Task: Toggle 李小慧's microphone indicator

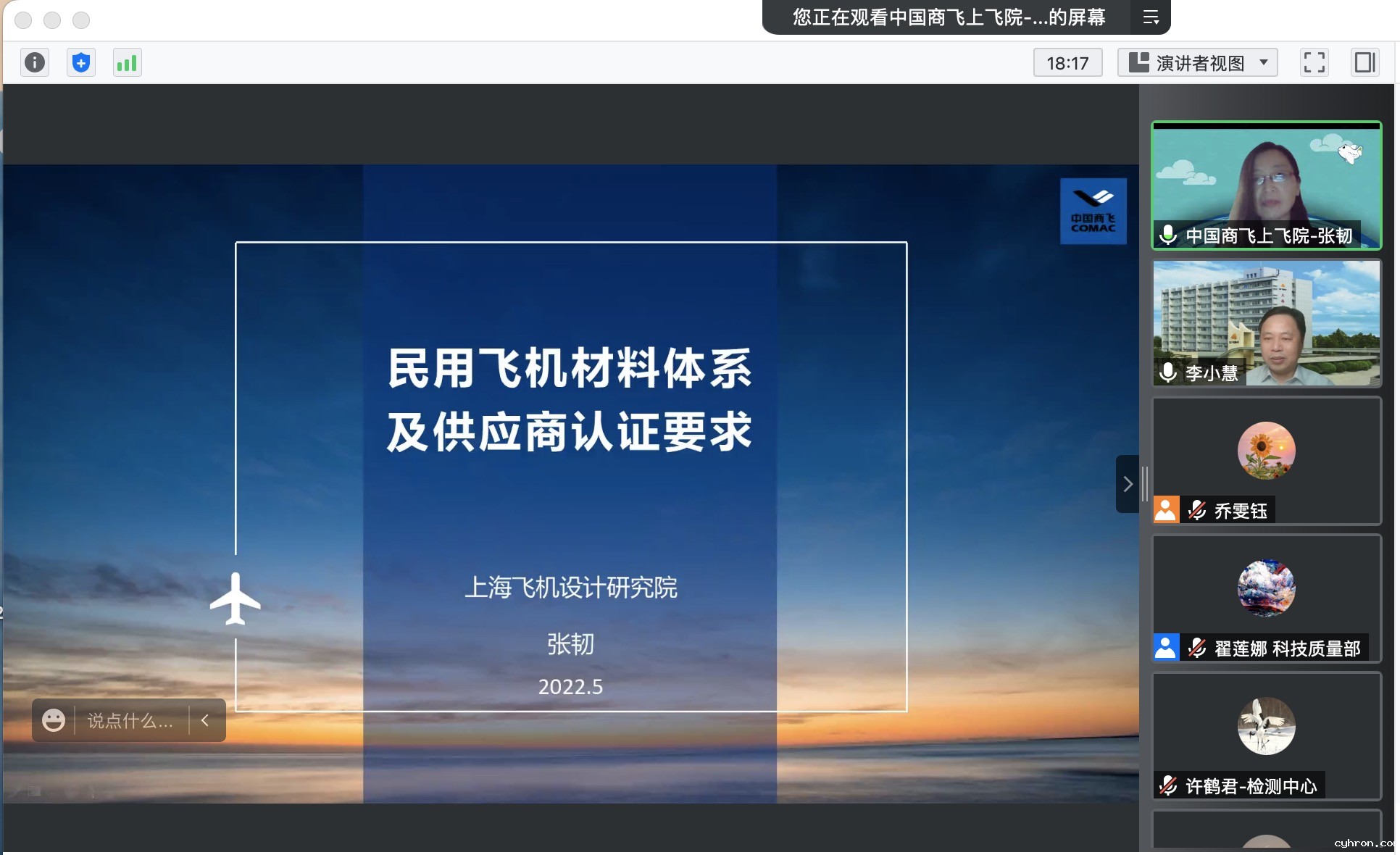Action: (x=1167, y=372)
